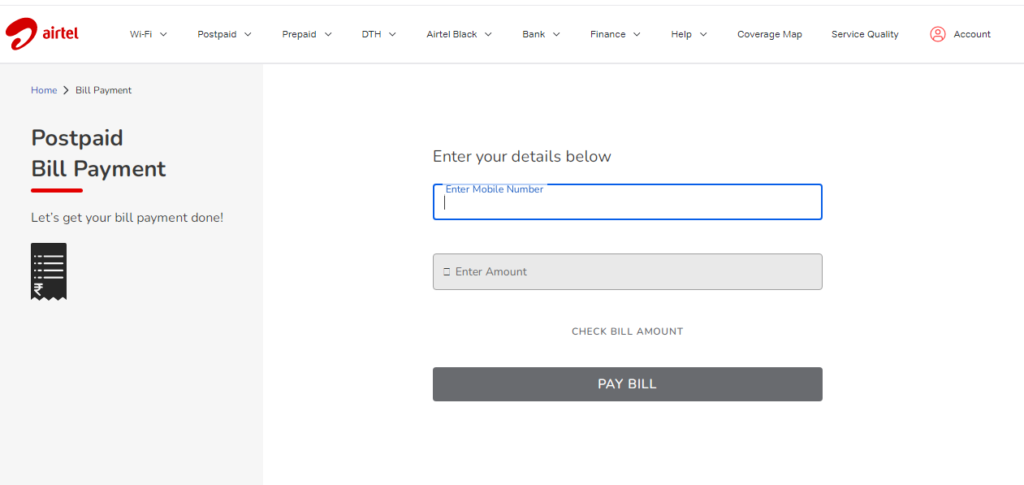Expand the DTH menu chevron
The width and height of the screenshot is (1024, 485).
(x=392, y=35)
